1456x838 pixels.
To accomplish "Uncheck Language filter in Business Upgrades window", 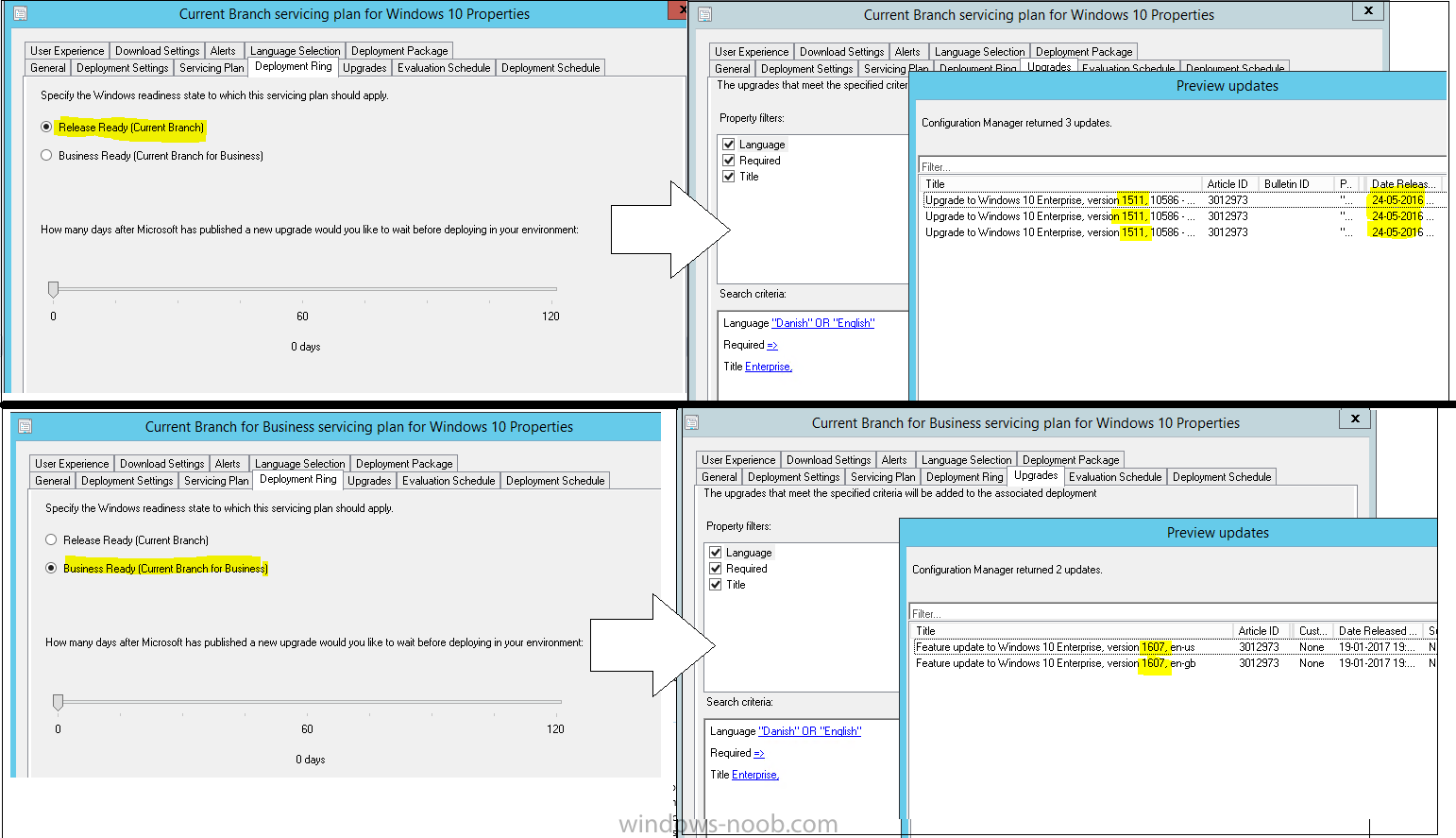I will 716,553.
